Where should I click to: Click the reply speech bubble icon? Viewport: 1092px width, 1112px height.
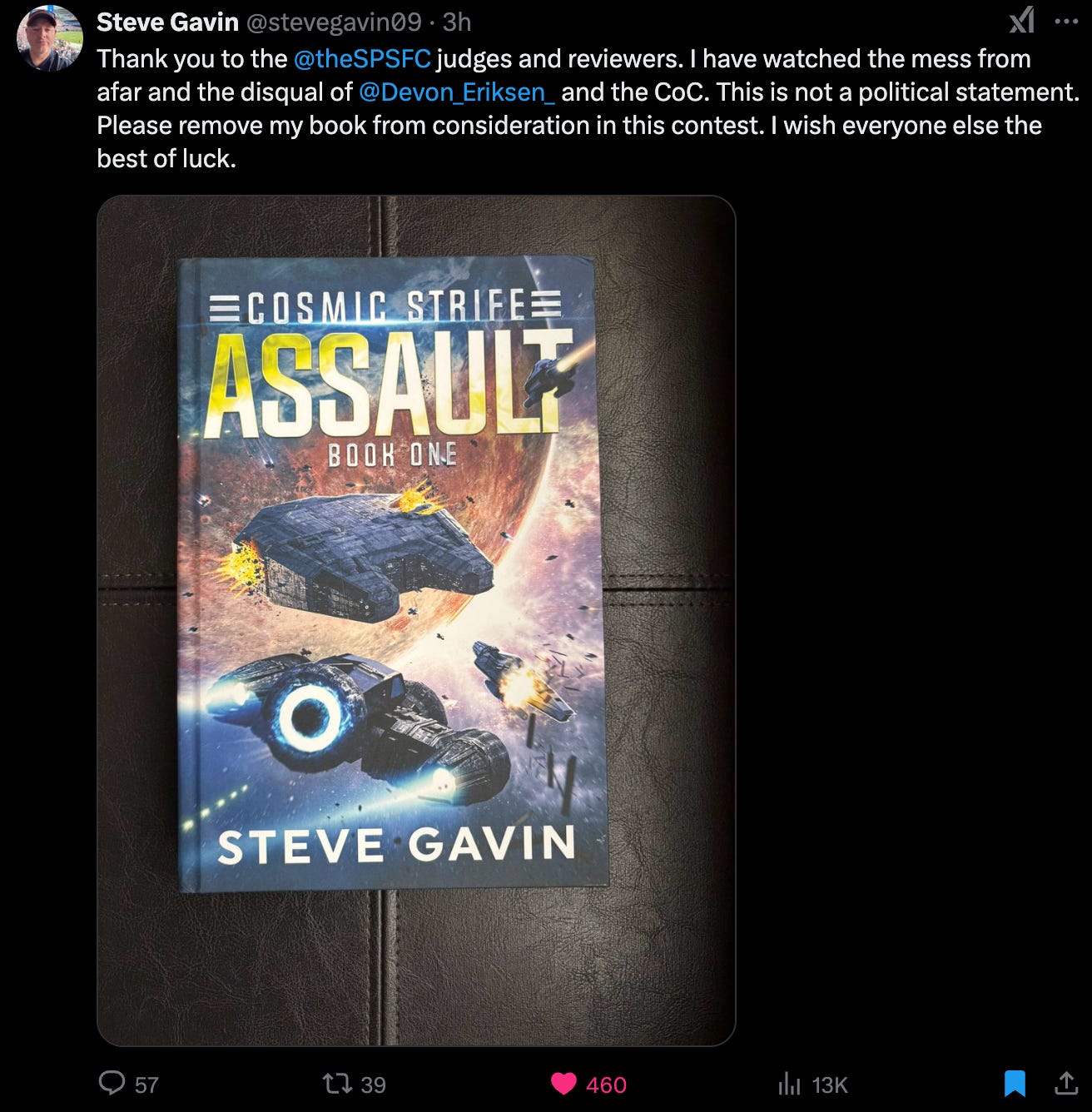click(112, 1083)
